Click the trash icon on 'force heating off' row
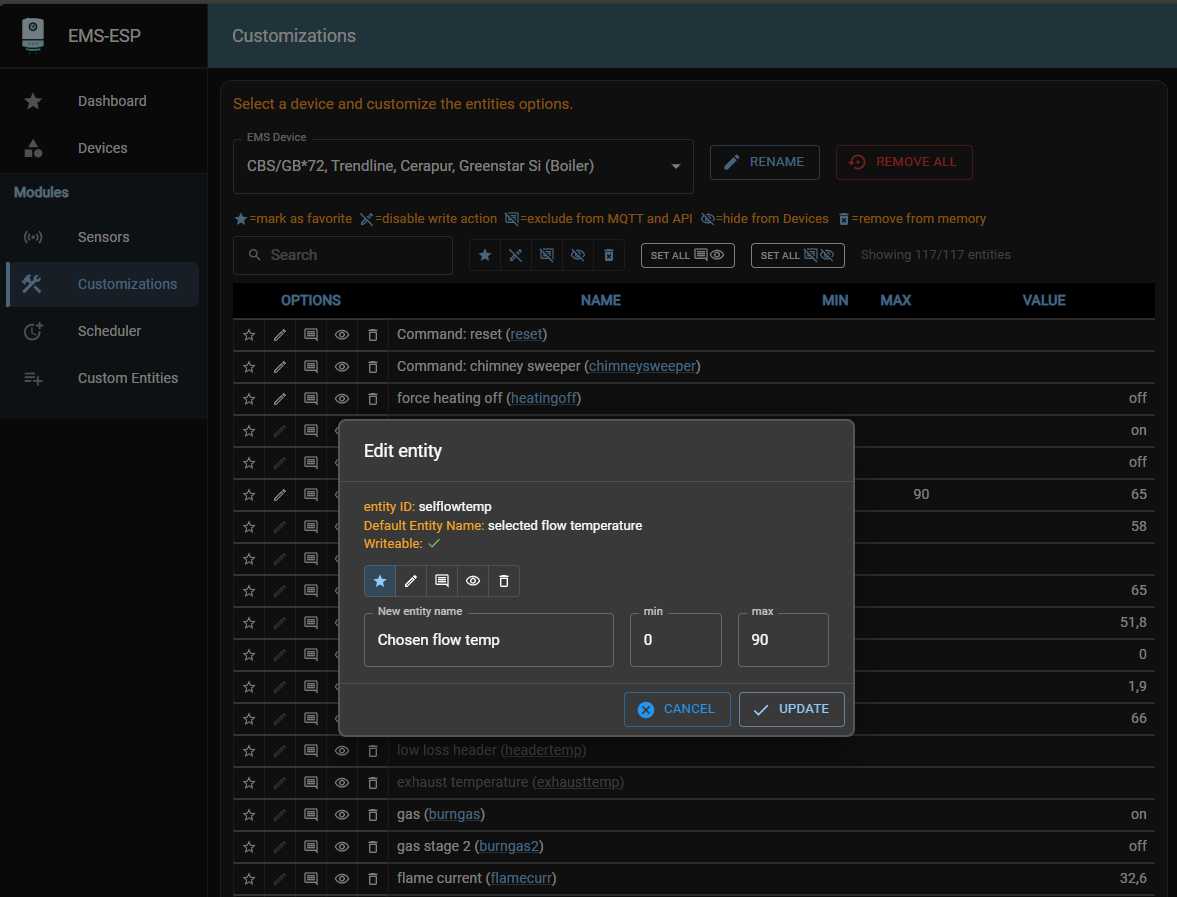 [x=373, y=399]
